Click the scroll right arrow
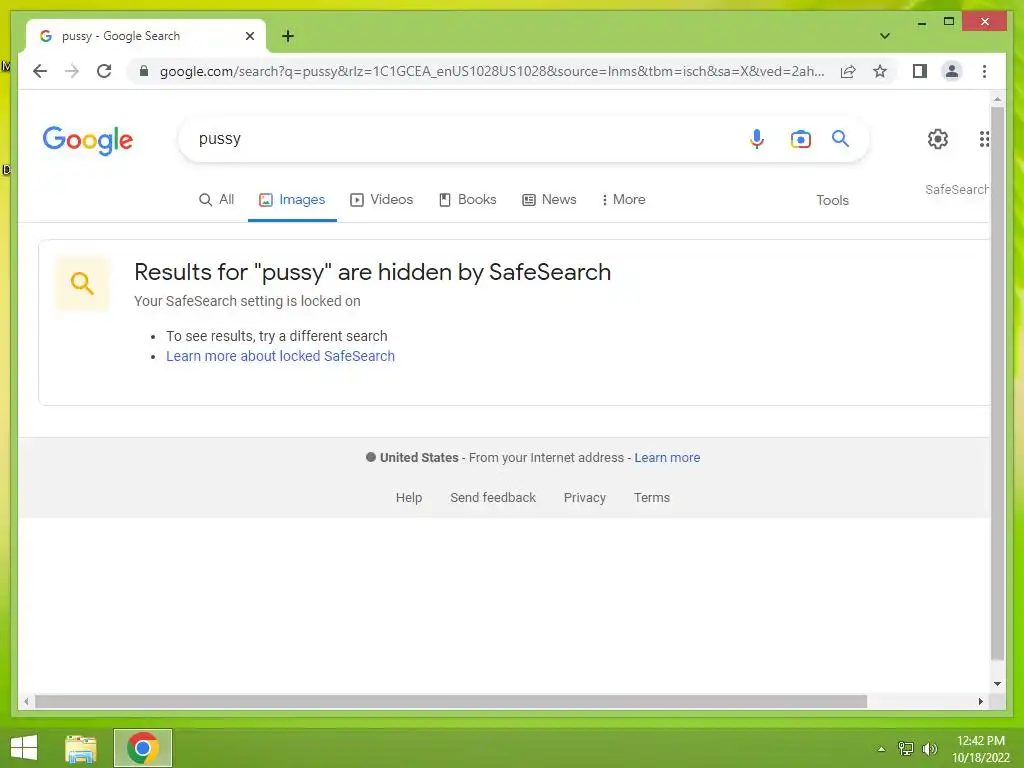1024x768 pixels. point(980,701)
